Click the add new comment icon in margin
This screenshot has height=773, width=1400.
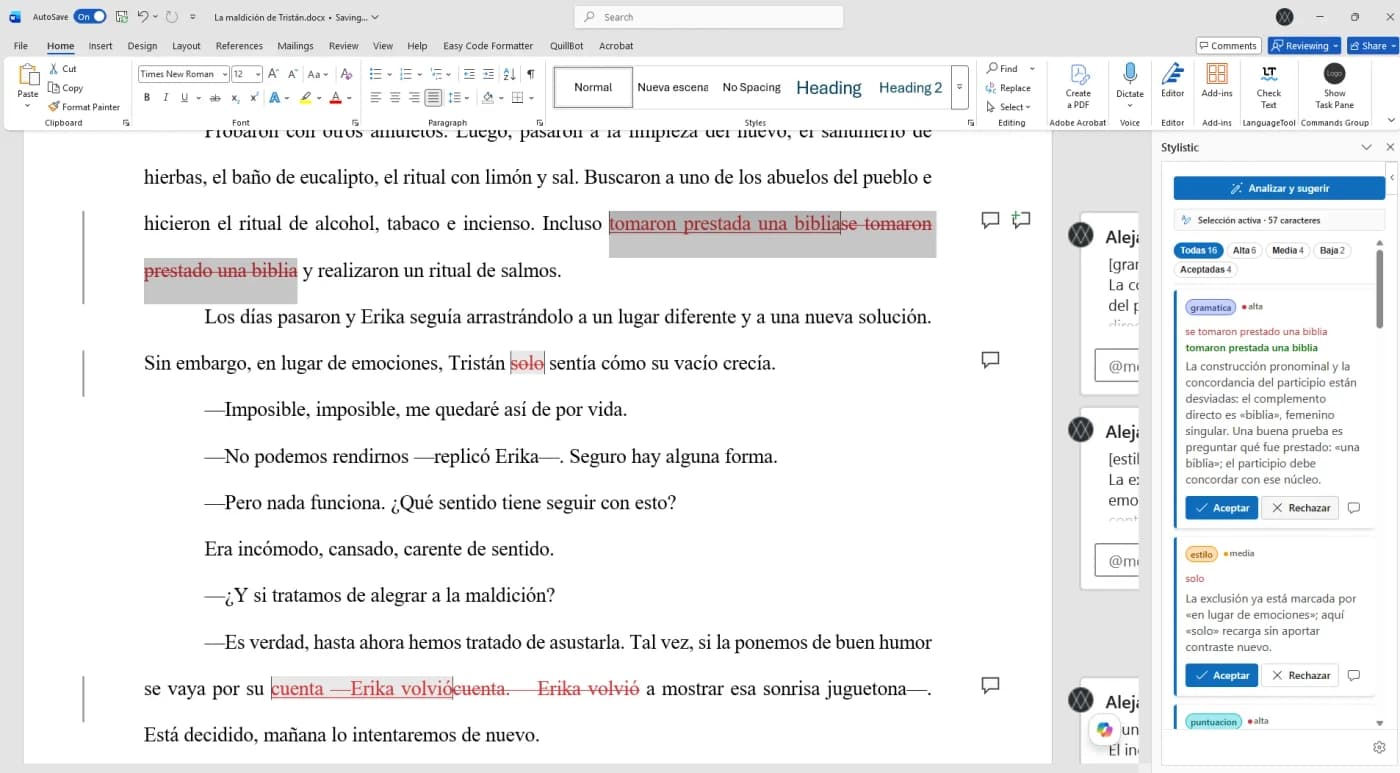click(x=1021, y=220)
